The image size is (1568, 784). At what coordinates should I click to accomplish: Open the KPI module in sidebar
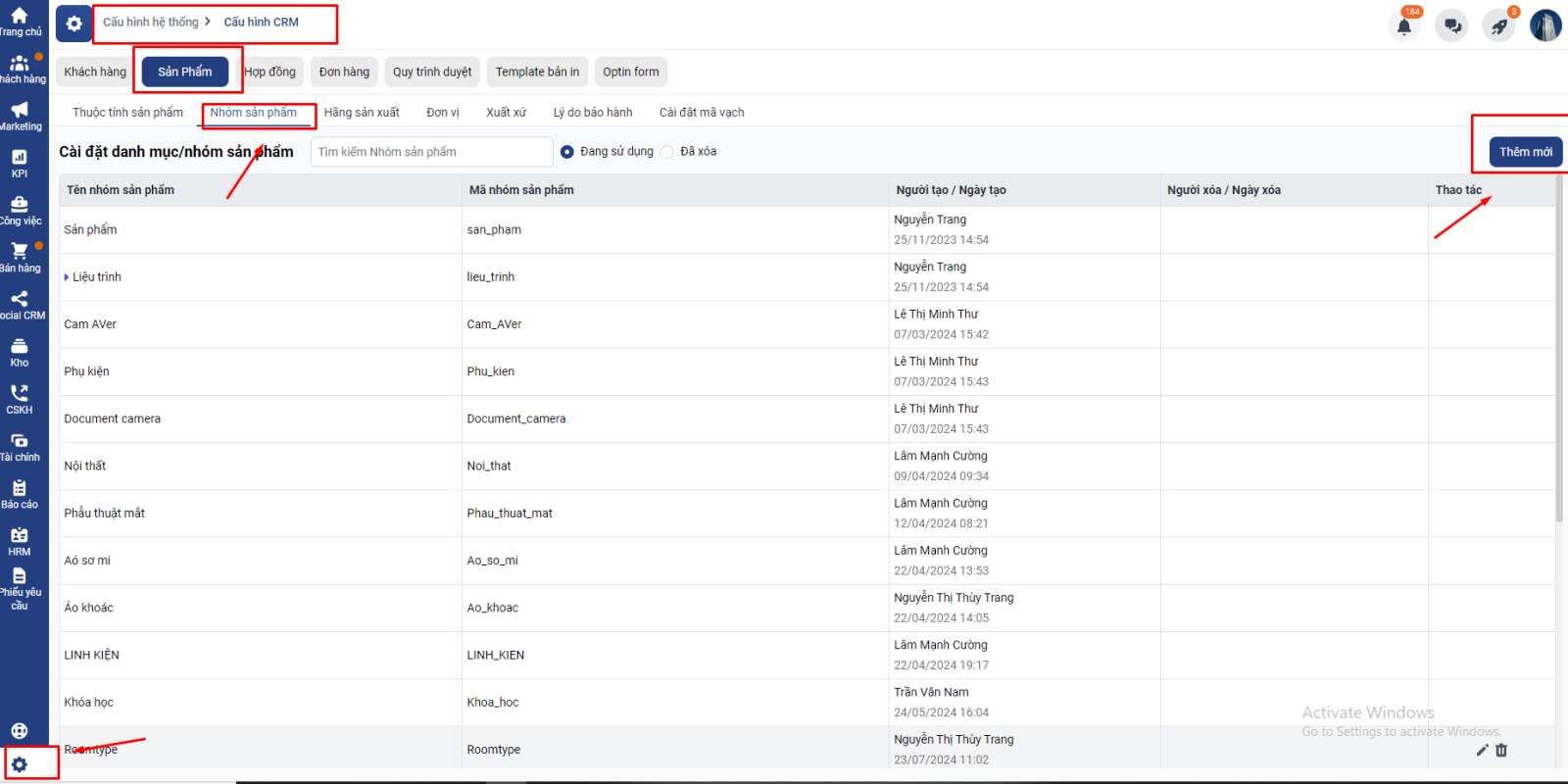pos(20,162)
